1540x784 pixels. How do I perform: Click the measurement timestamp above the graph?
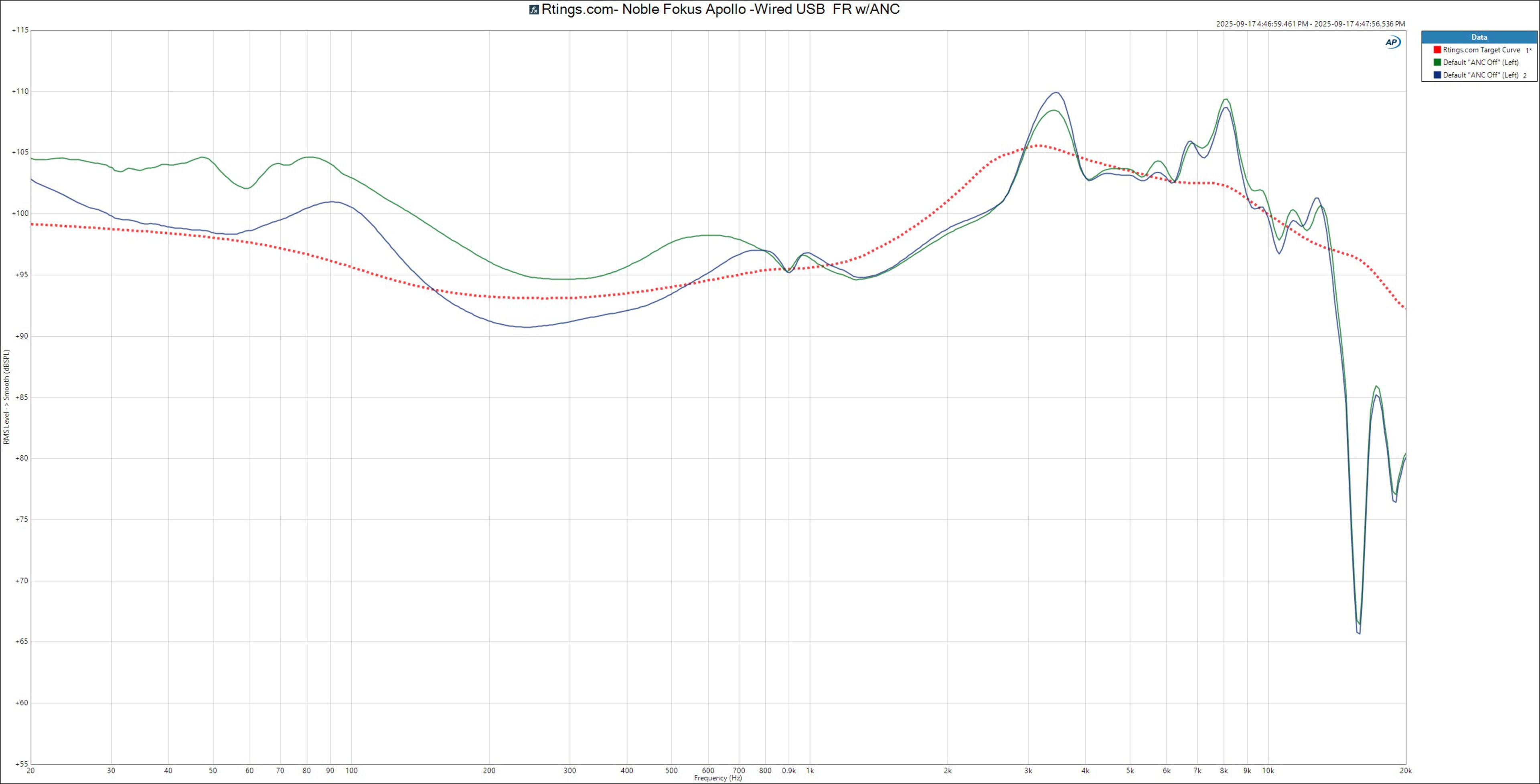(1310, 24)
